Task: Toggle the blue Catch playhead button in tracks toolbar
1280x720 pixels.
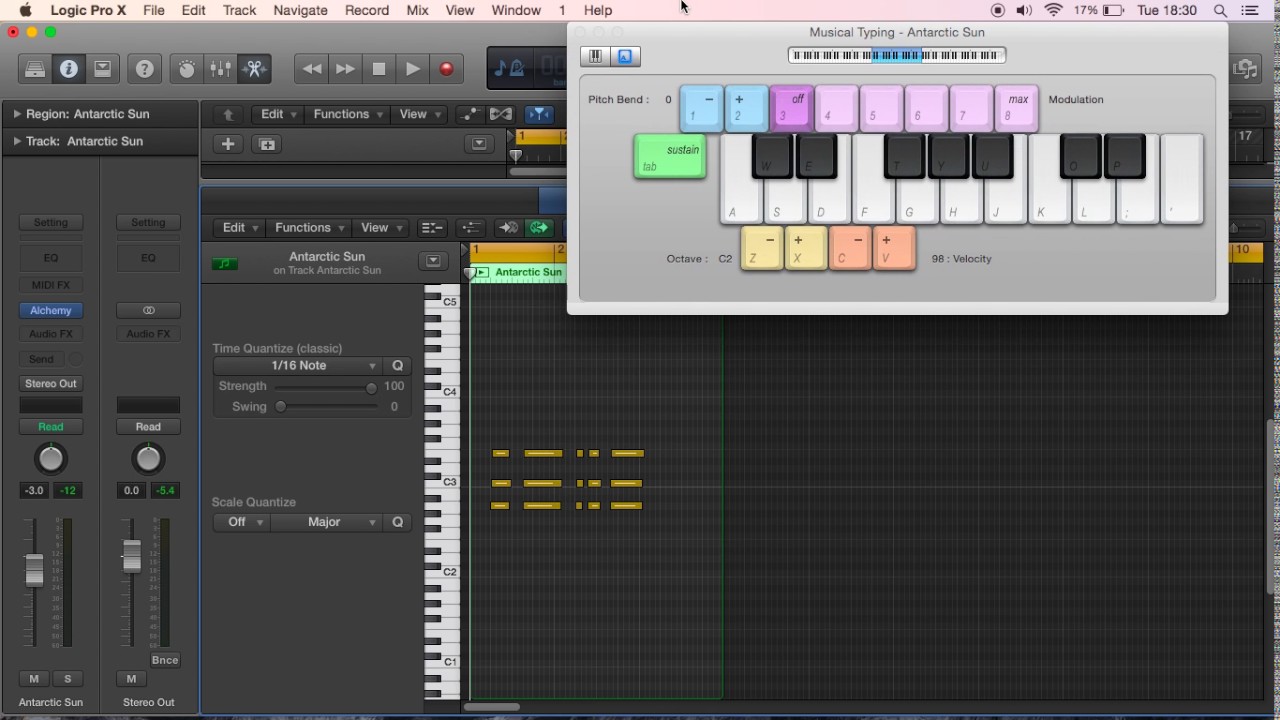Action: pyautogui.click(x=539, y=114)
